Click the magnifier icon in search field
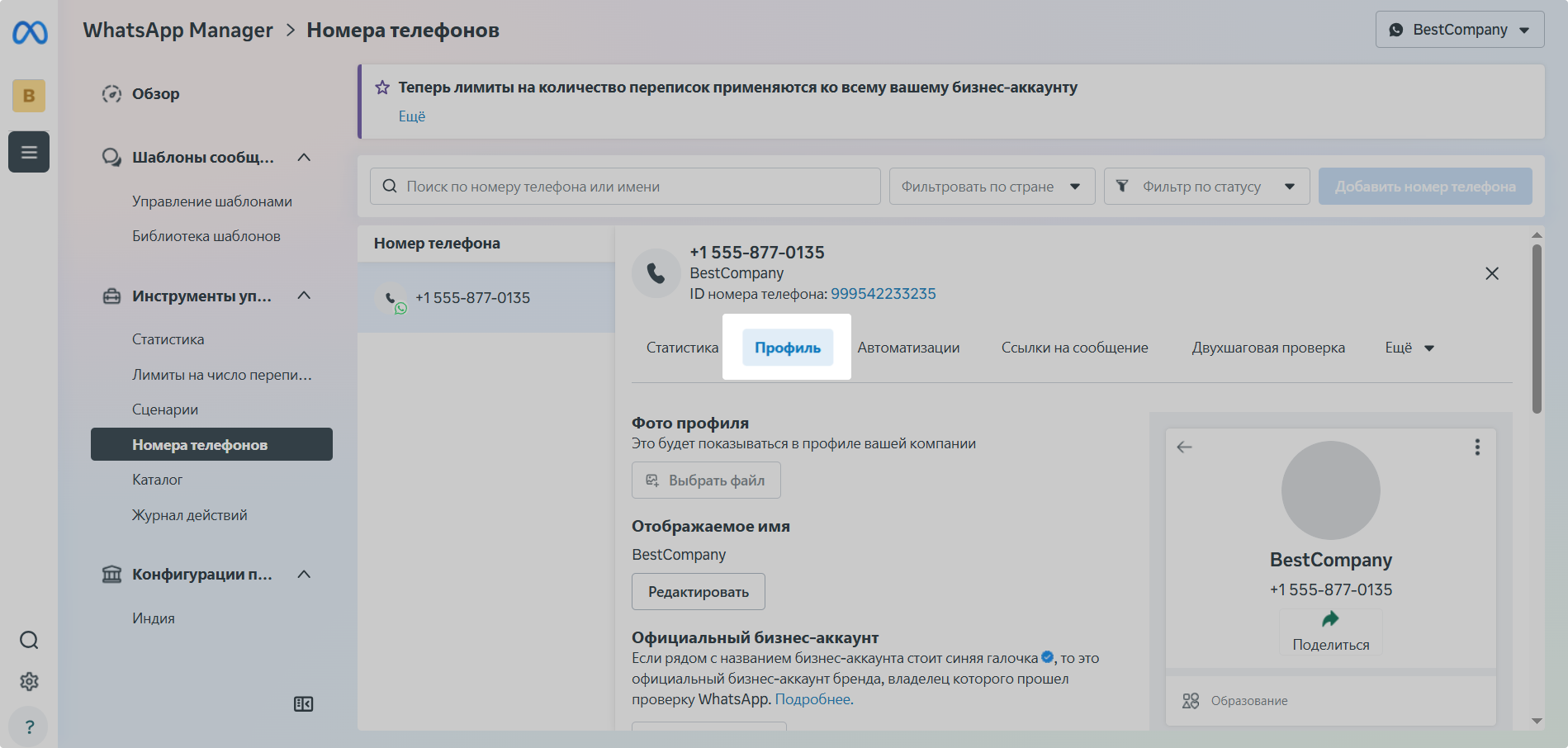The height and width of the screenshot is (748, 1568). click(x=390, y=187)
